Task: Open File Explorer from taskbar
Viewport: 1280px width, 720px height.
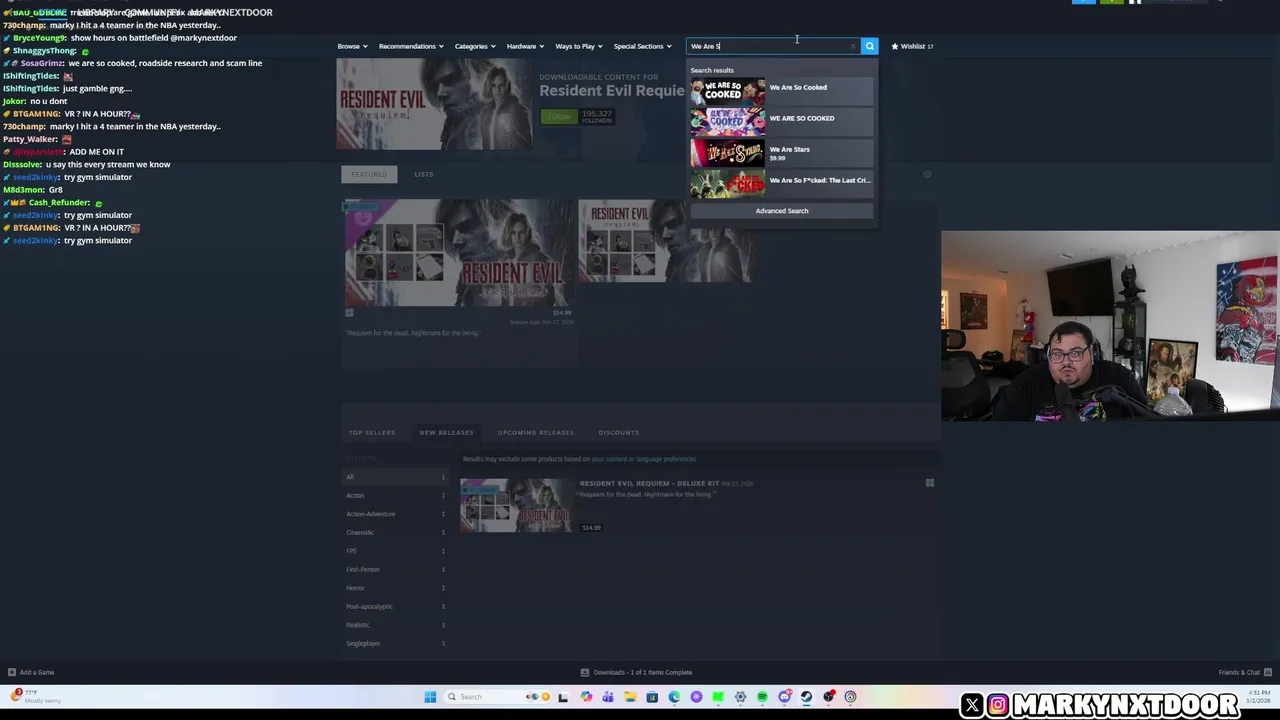Action: point(630,697)
